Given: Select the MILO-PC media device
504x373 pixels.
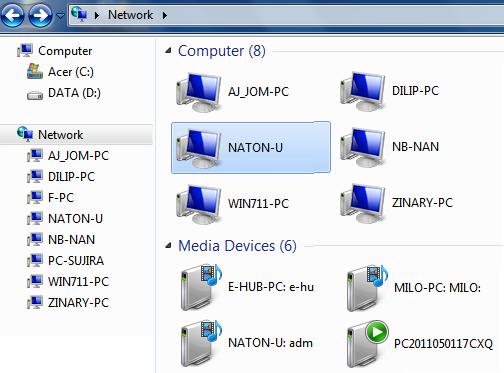Looking at the screenshot, I should 414,288.
